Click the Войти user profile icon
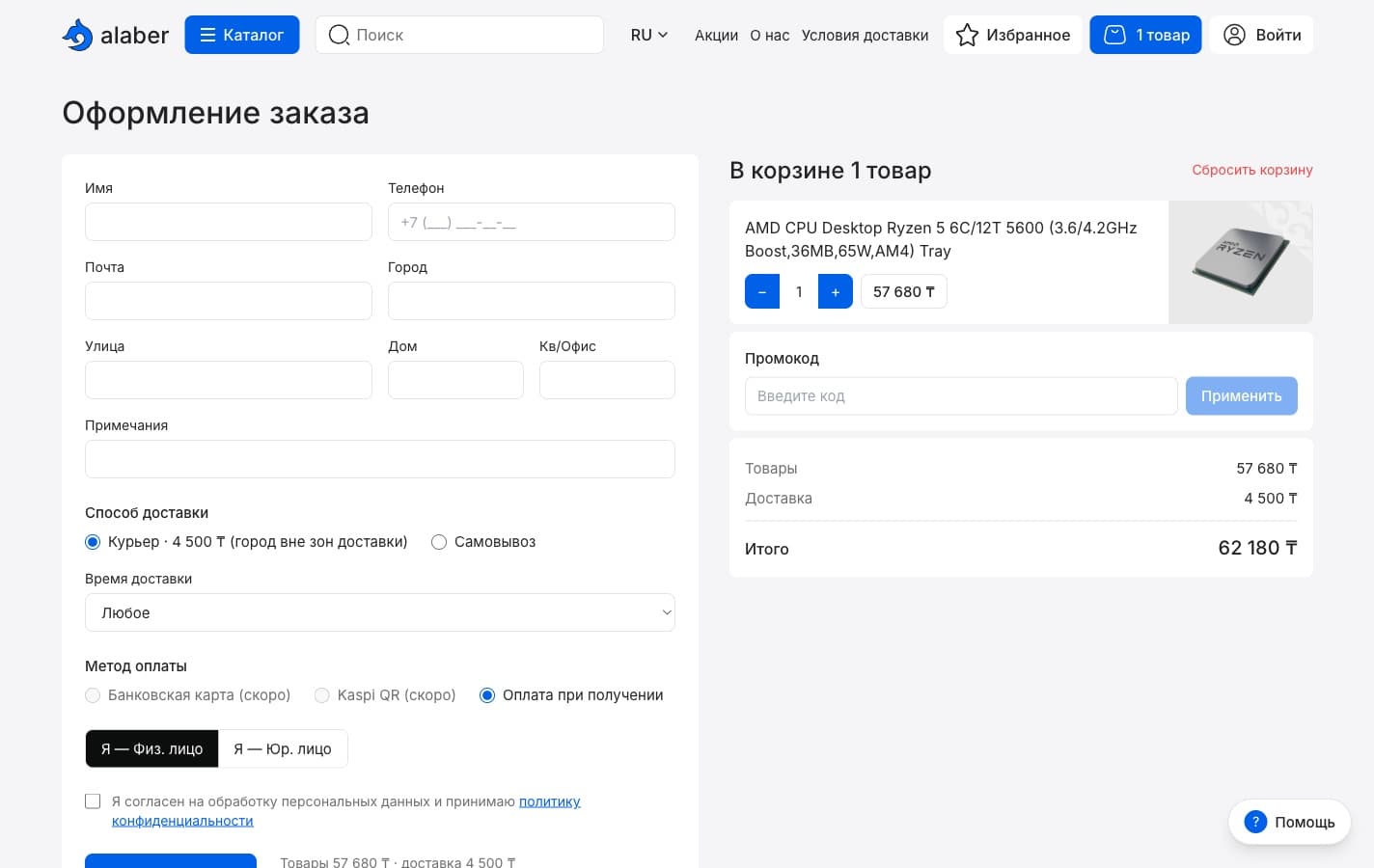Viewport: 1374px width, 868px height. [1234, 35]
